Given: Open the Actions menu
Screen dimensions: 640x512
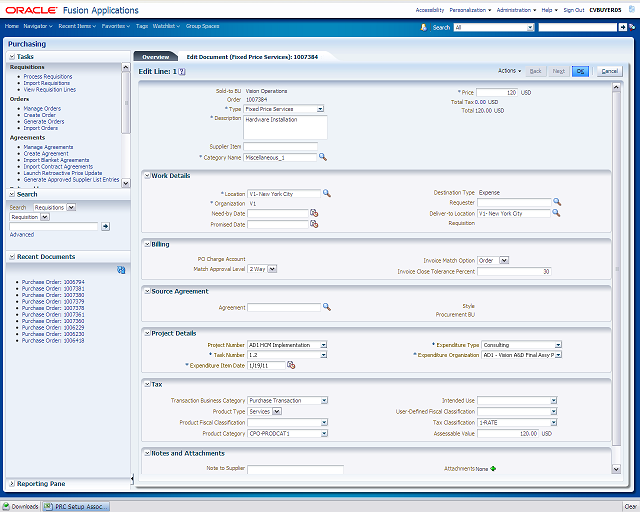Looking at the screenshot, I should click(x=509, y=71).
